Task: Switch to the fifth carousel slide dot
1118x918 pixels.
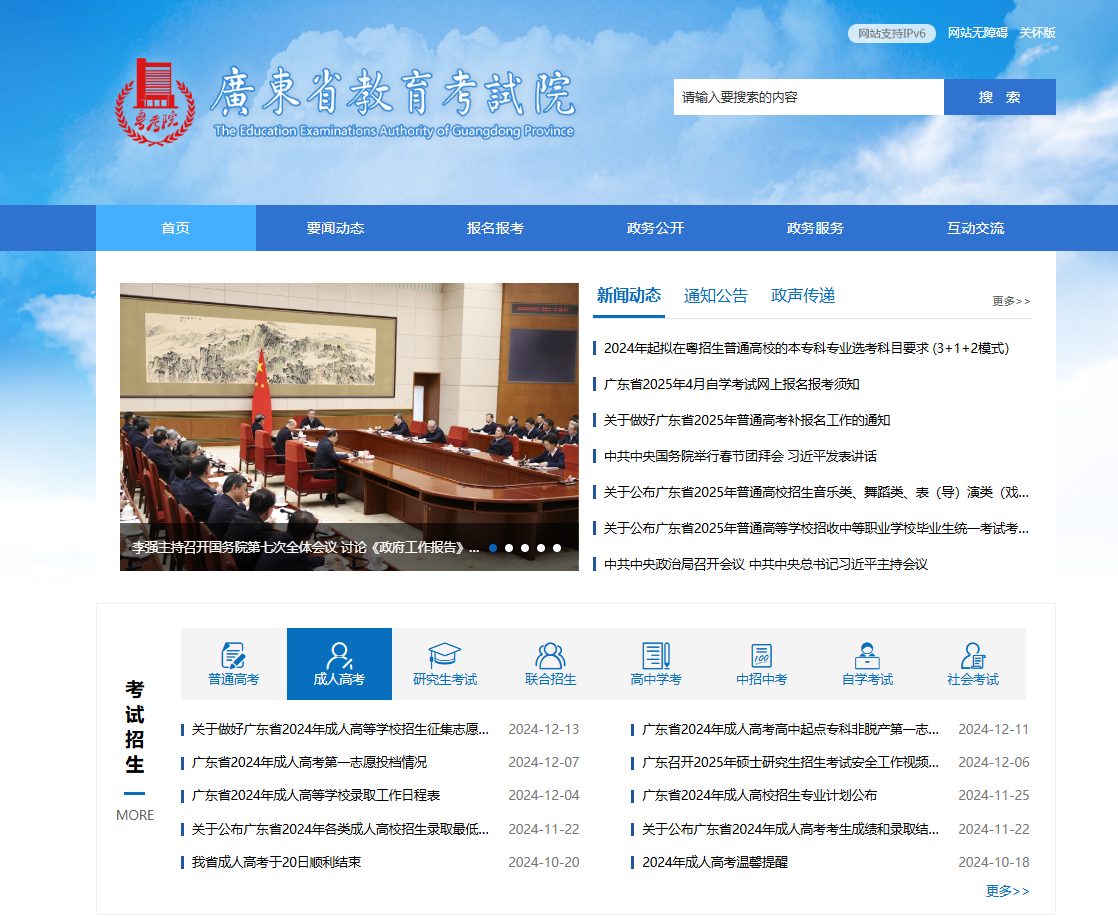Action: 557,548
